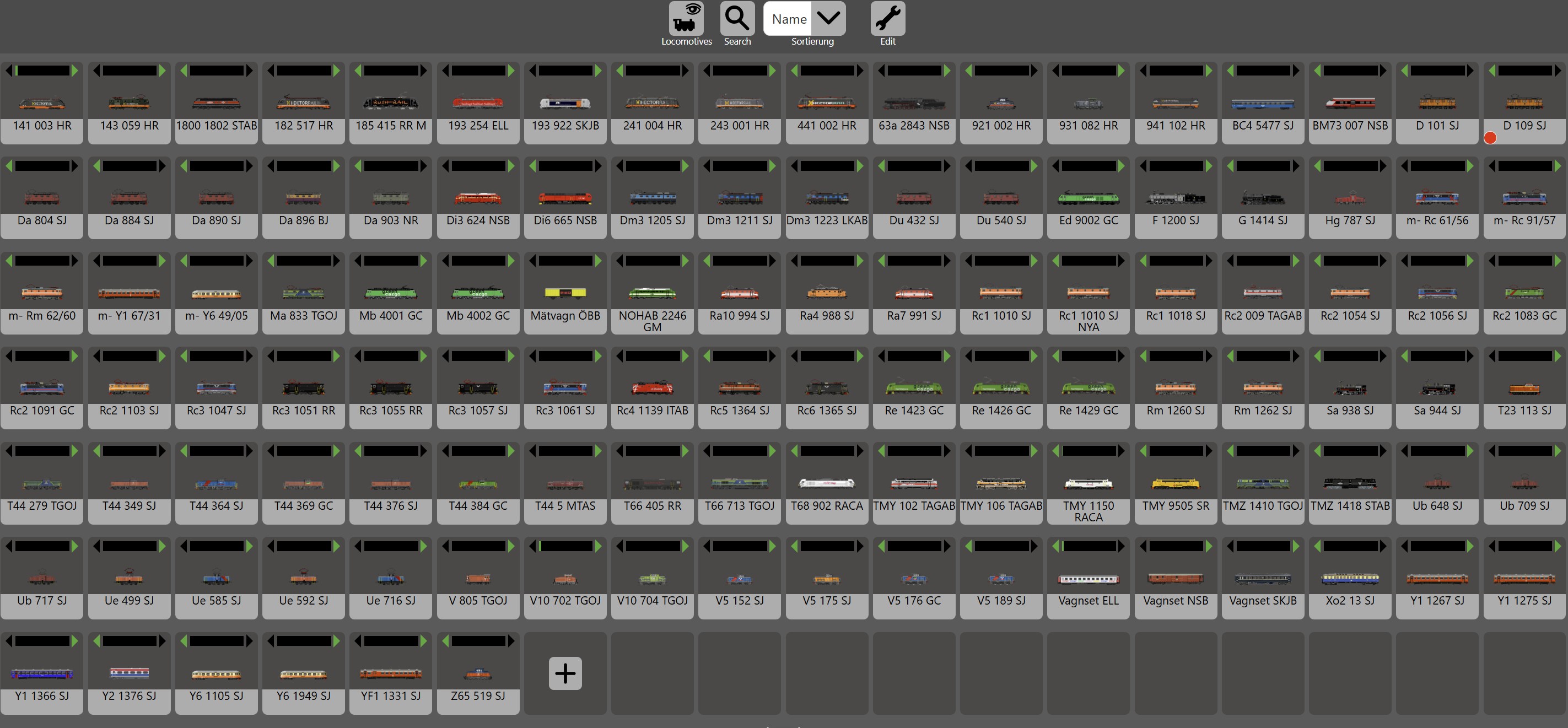Open the Rc6 1365 SJ label
1568x728 pixels.
coord(827,411)
